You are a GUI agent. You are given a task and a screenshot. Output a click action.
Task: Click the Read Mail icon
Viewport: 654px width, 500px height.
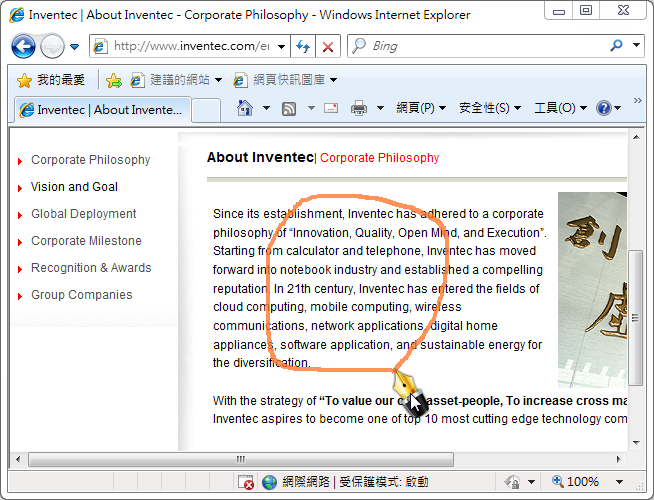click(x=331, y=108)
